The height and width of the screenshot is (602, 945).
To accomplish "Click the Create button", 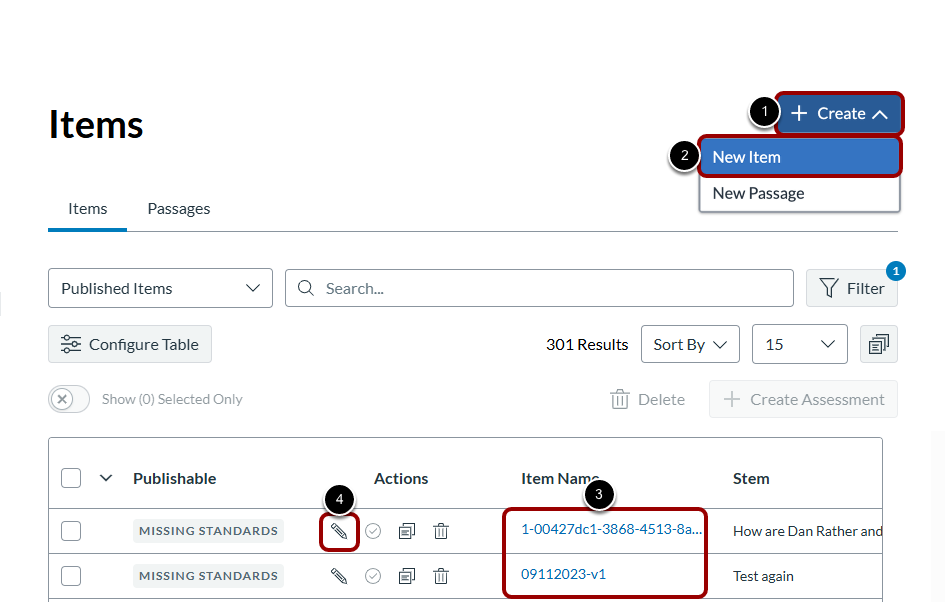I will click(840, 113).
